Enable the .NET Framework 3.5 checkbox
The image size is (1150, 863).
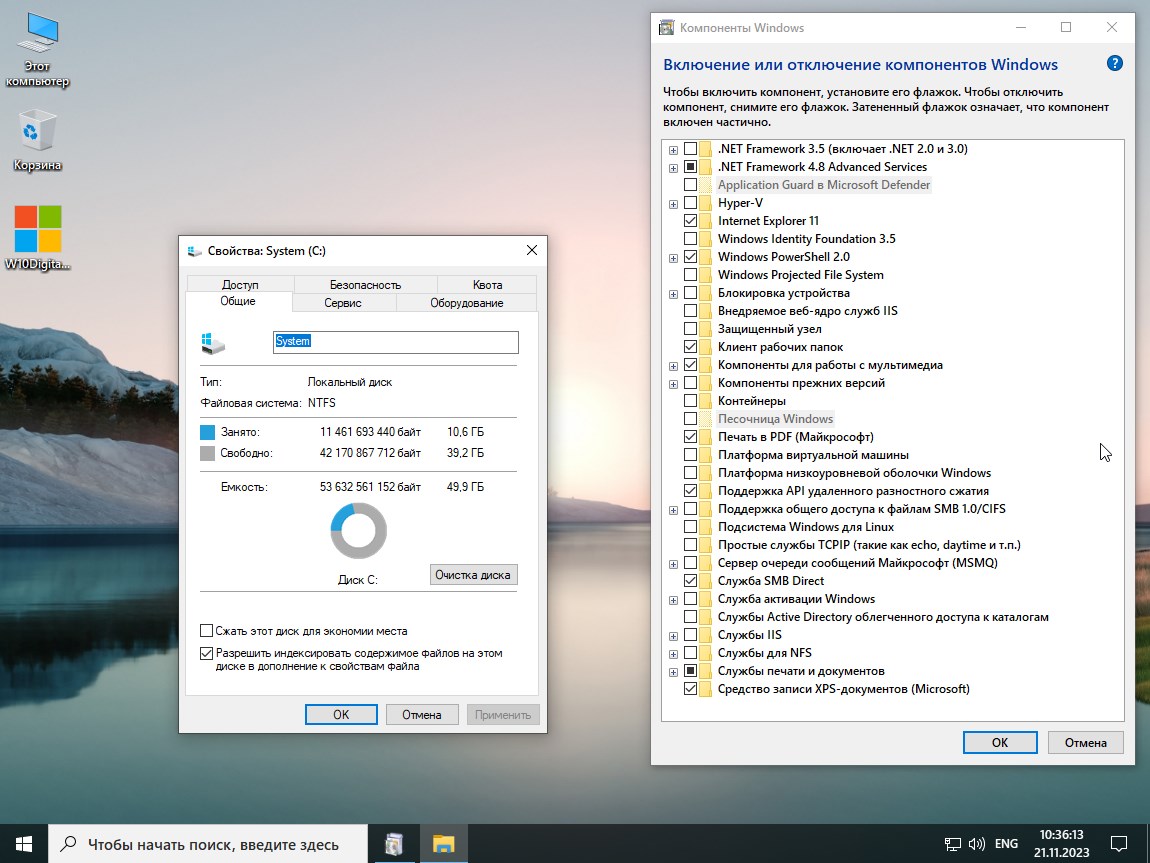pos(690,149)
